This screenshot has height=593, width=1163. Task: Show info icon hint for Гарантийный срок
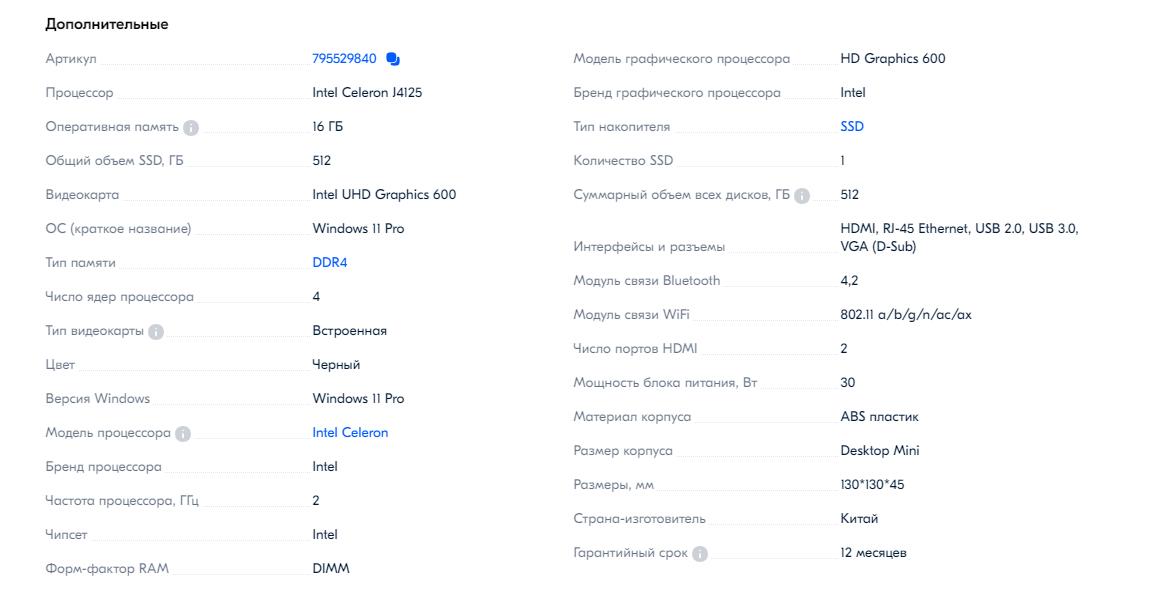[x=700, y=554]
